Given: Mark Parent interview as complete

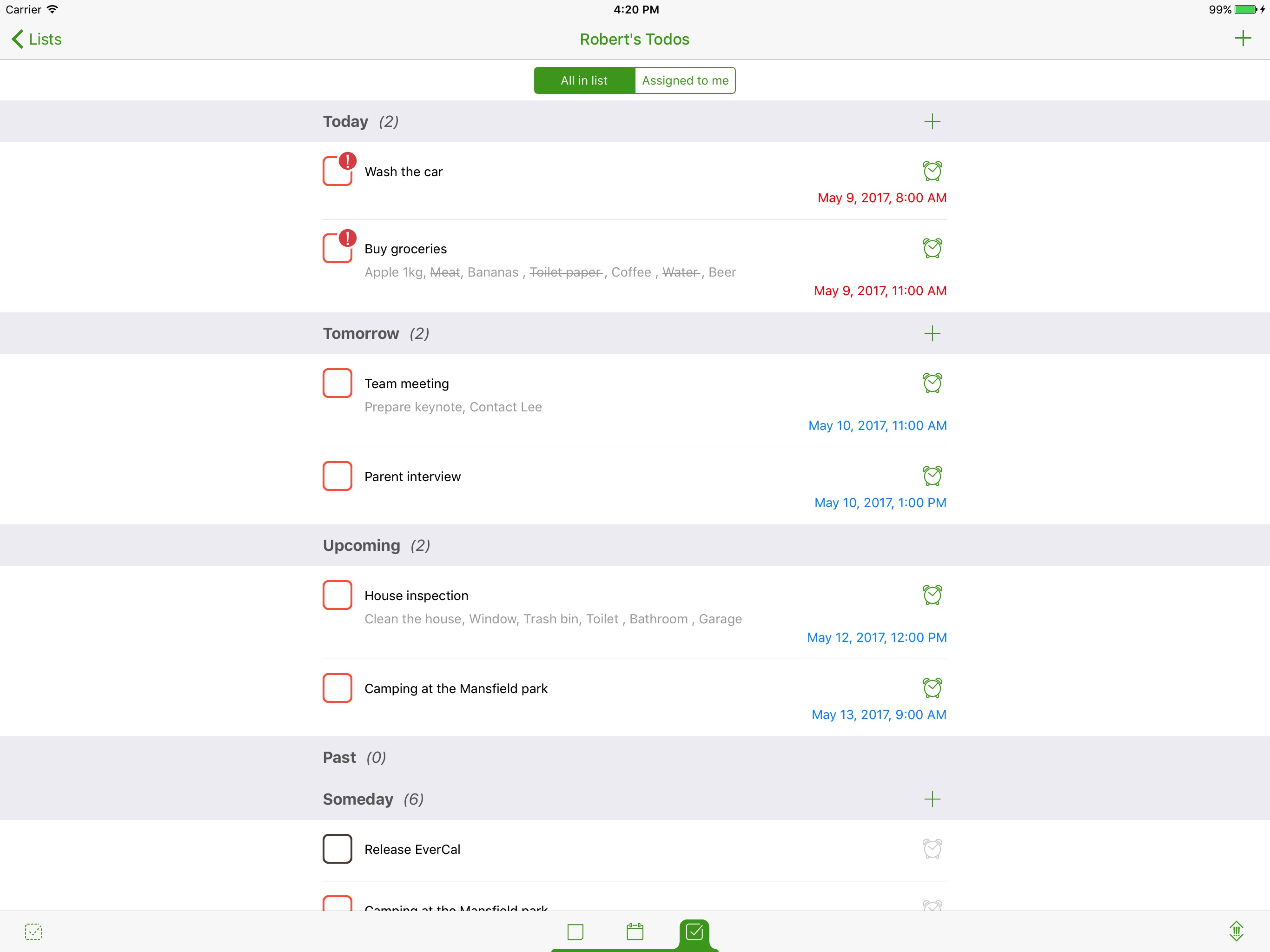Looking at the screenshot, I should click(x=337, y=476).
